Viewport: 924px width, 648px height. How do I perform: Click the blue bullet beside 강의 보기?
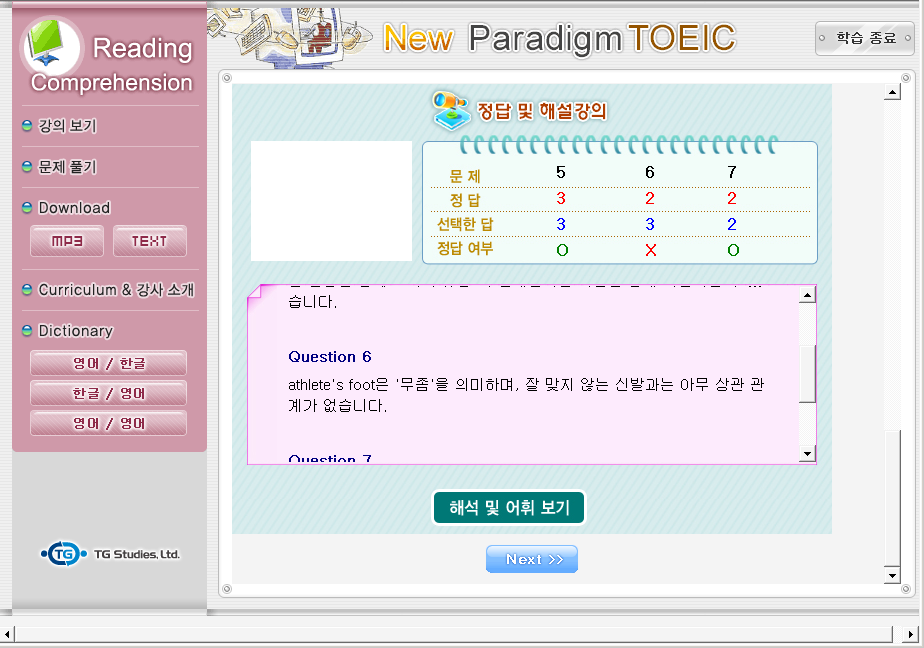27,125
